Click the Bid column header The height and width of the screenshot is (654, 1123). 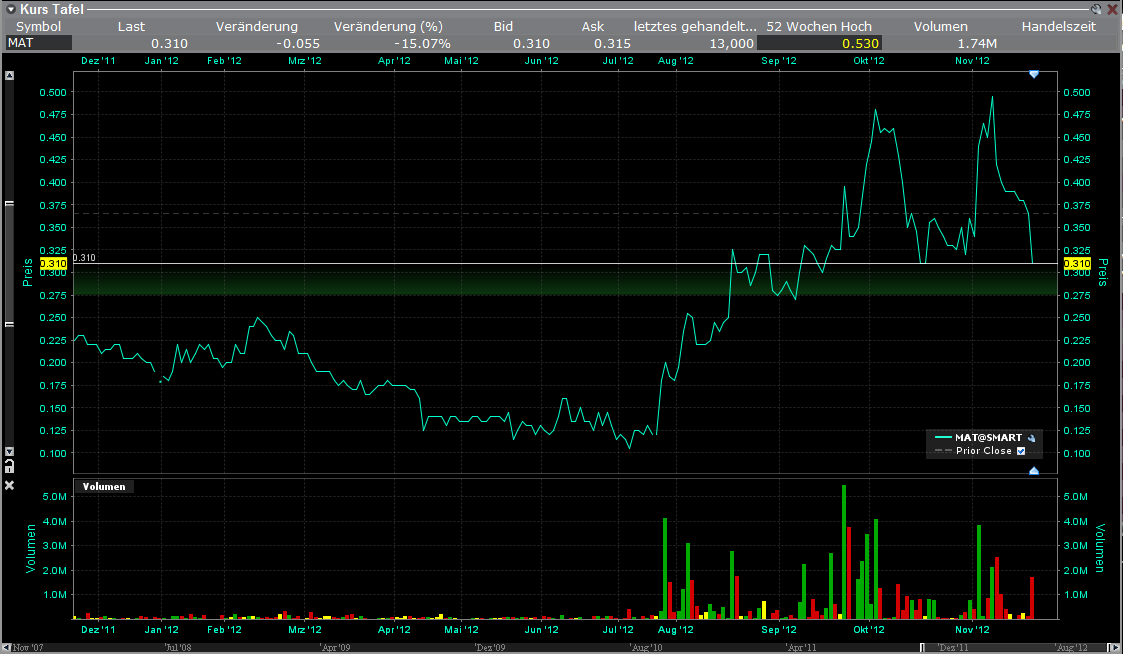point(503,27)
